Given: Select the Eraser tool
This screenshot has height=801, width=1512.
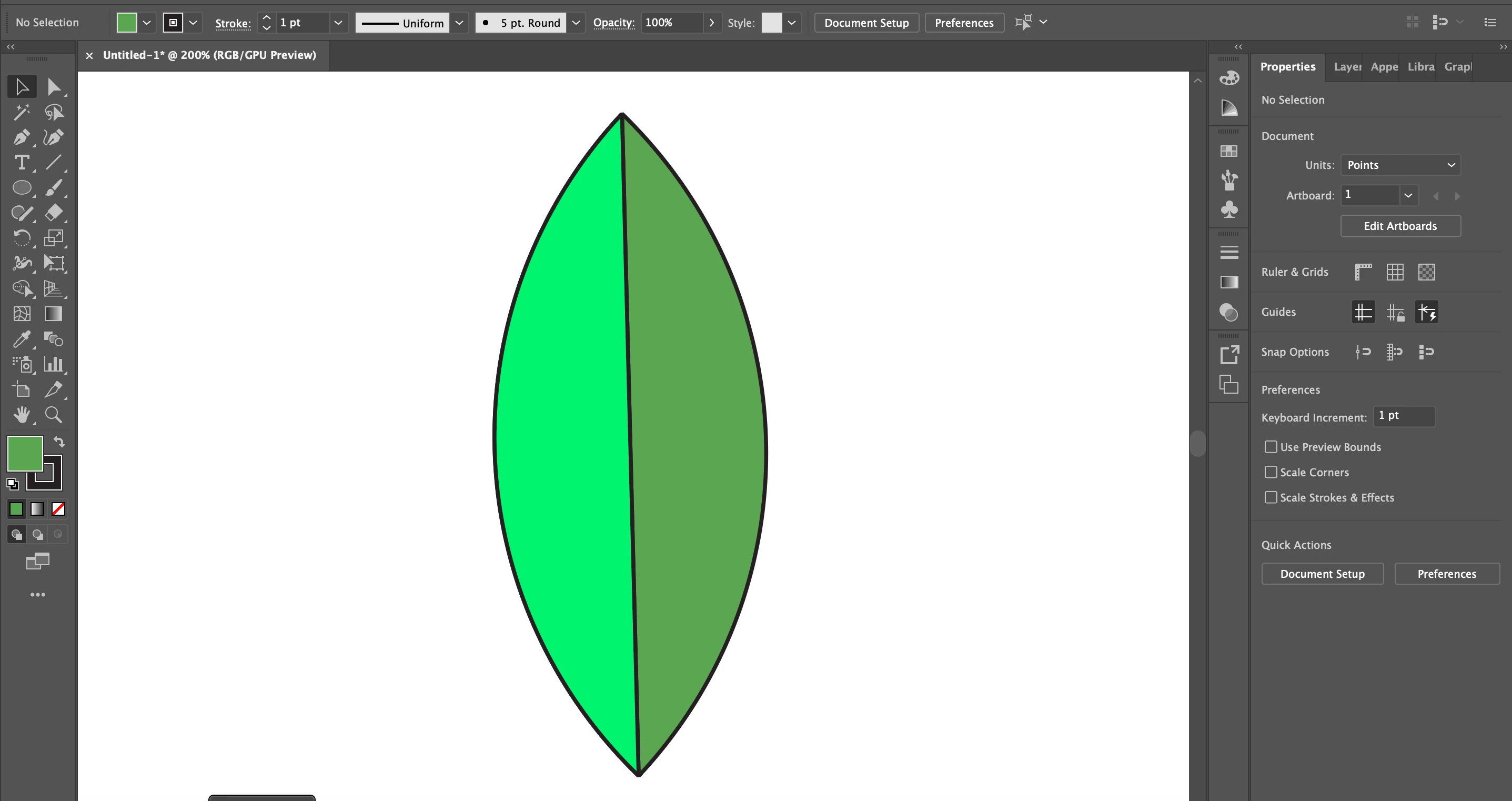Looking at the screenshot, I should click(x=54, y=213).
